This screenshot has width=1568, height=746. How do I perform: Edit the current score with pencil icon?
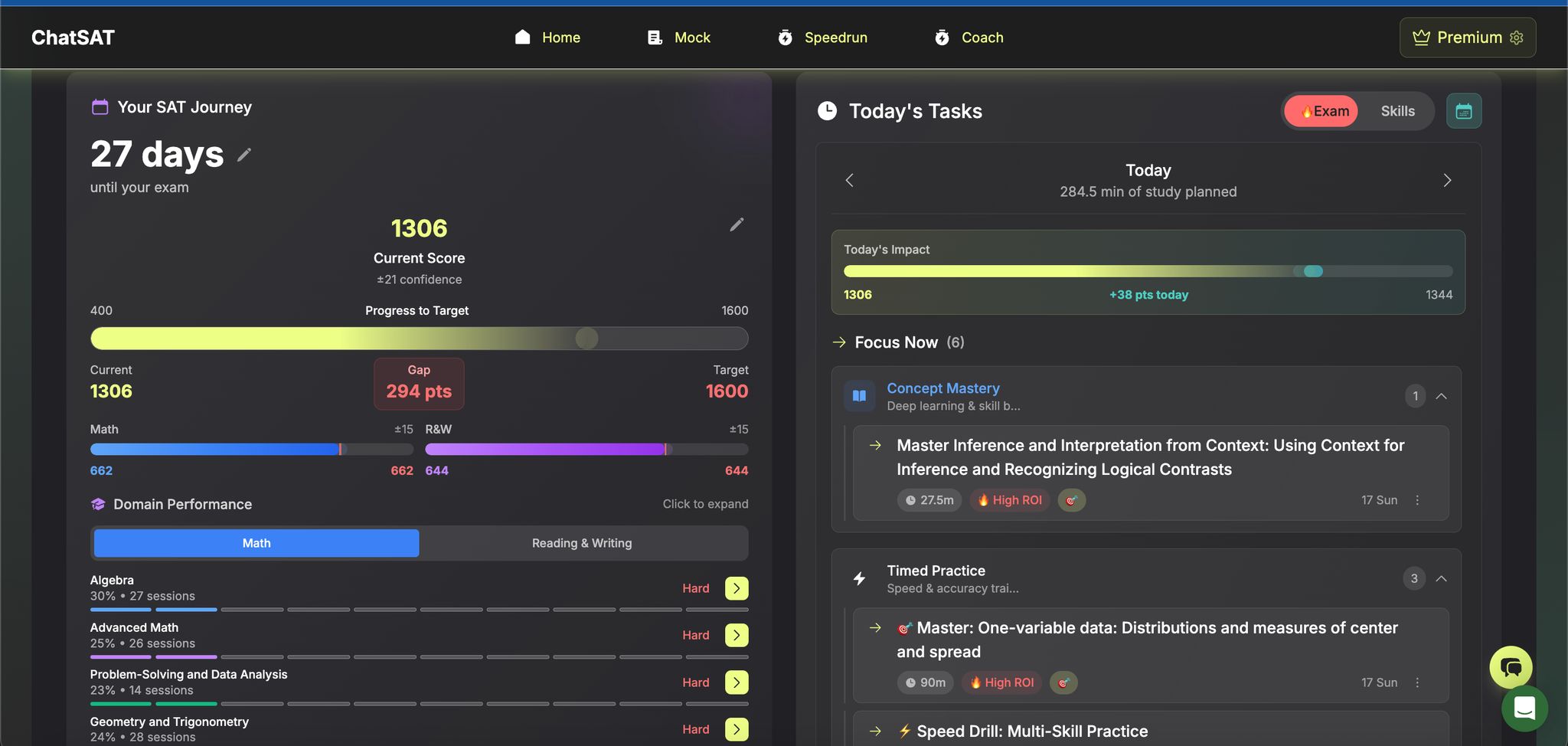click(x=737, y=224)
